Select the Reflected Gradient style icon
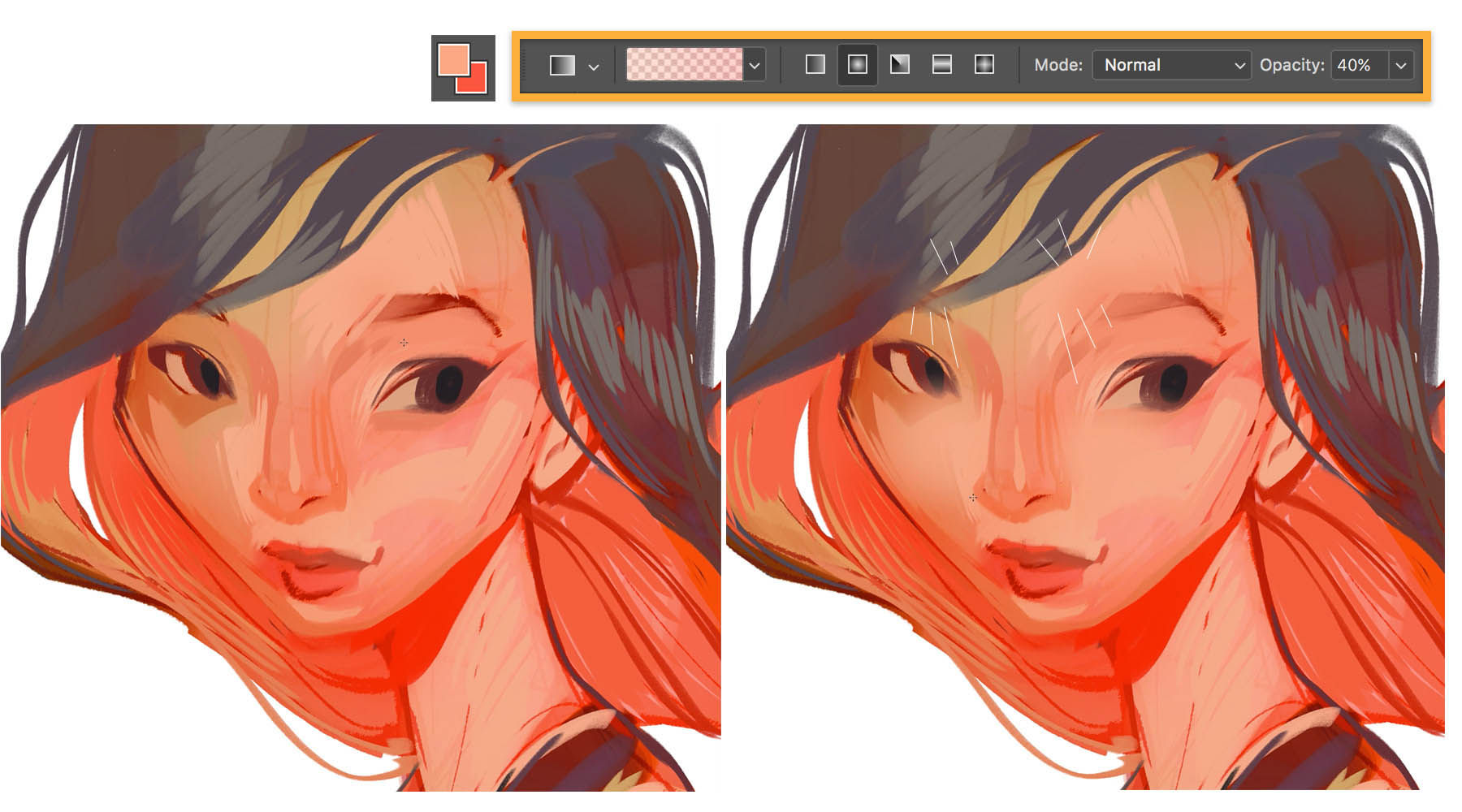1462x812 pixels. pos(942,66)
